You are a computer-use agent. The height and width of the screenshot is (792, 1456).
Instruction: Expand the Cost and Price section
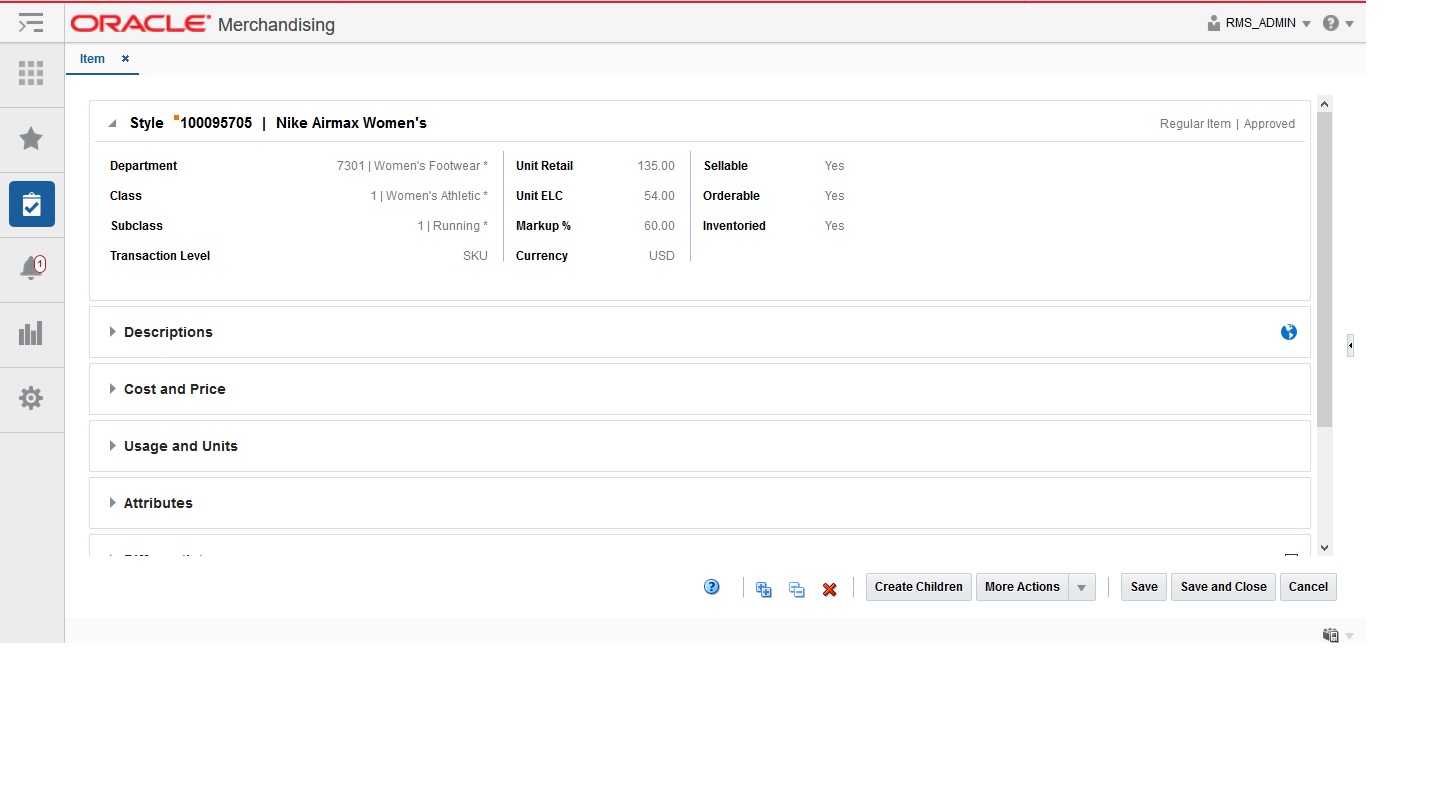113,389
